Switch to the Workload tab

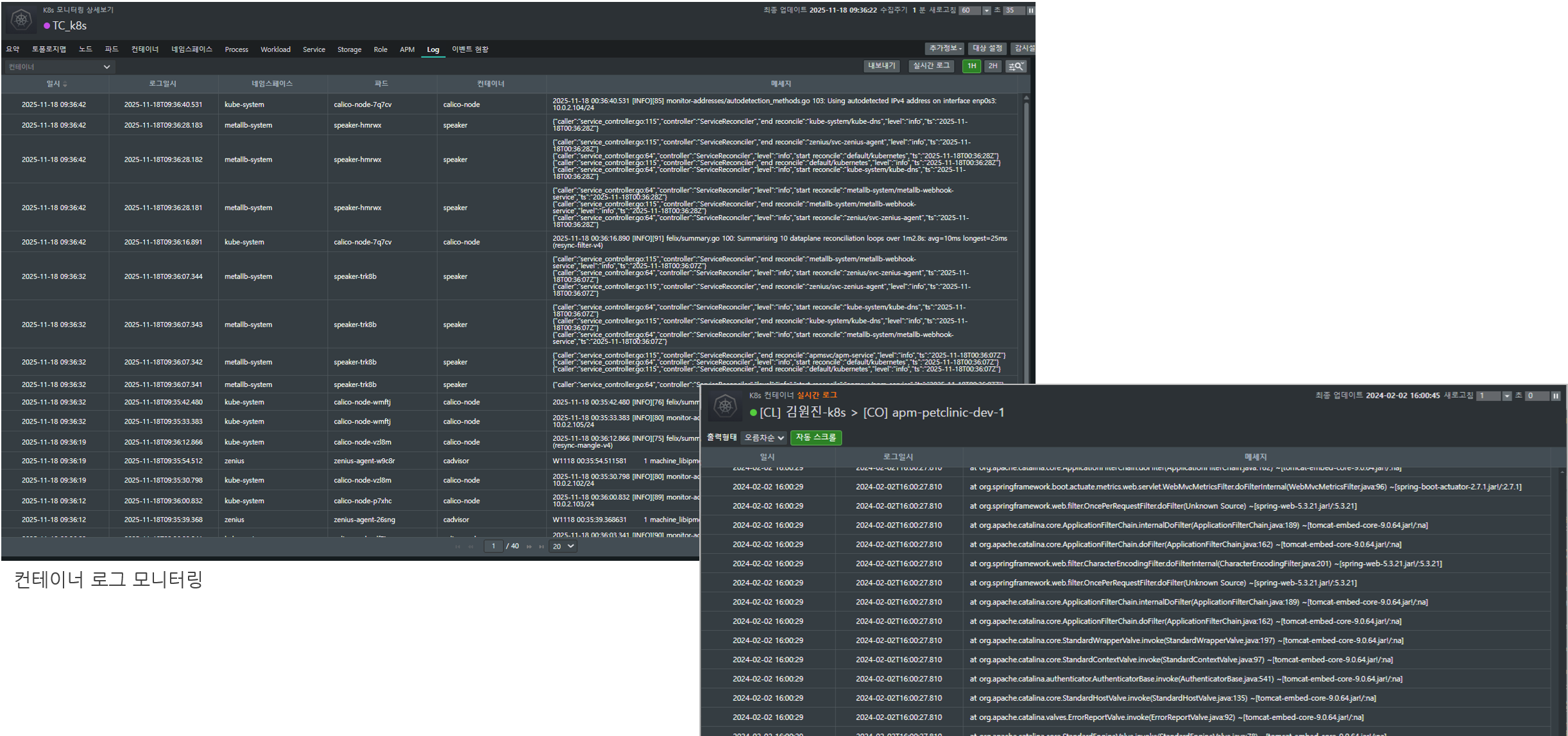pyautogui.click(x=275, y=49)
